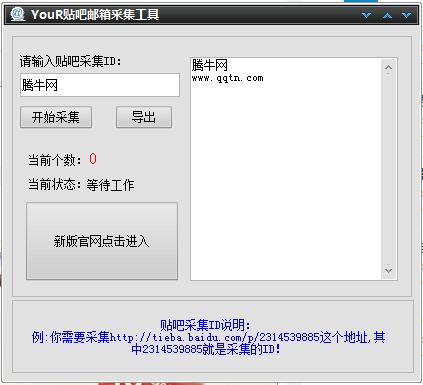Click the 请输入贴吧采集ID label

[x=70, y=61]
